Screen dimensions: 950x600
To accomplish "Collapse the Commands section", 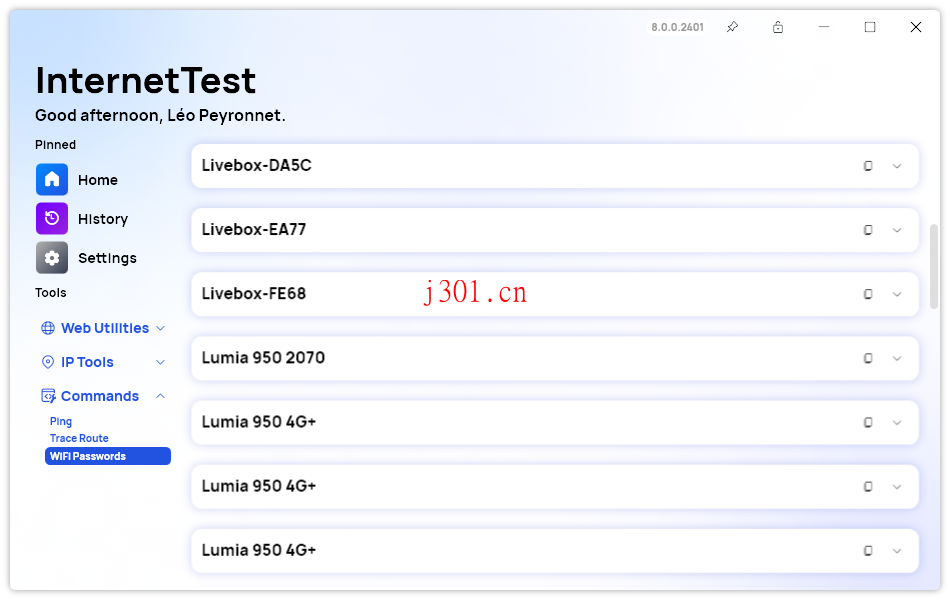I will pos(159,395).
